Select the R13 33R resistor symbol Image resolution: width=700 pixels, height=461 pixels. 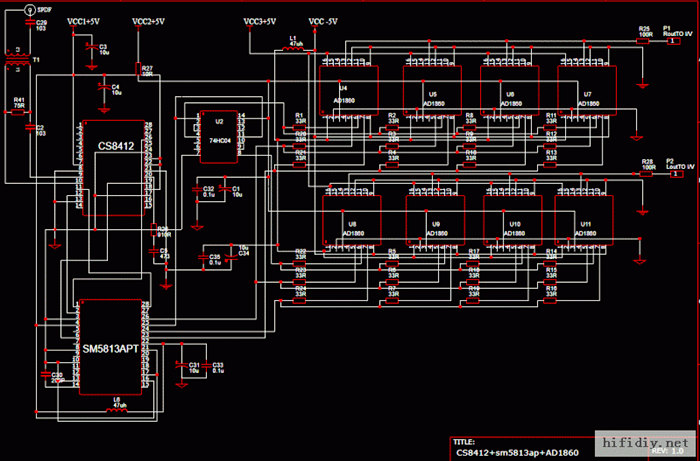click(550, 165)
